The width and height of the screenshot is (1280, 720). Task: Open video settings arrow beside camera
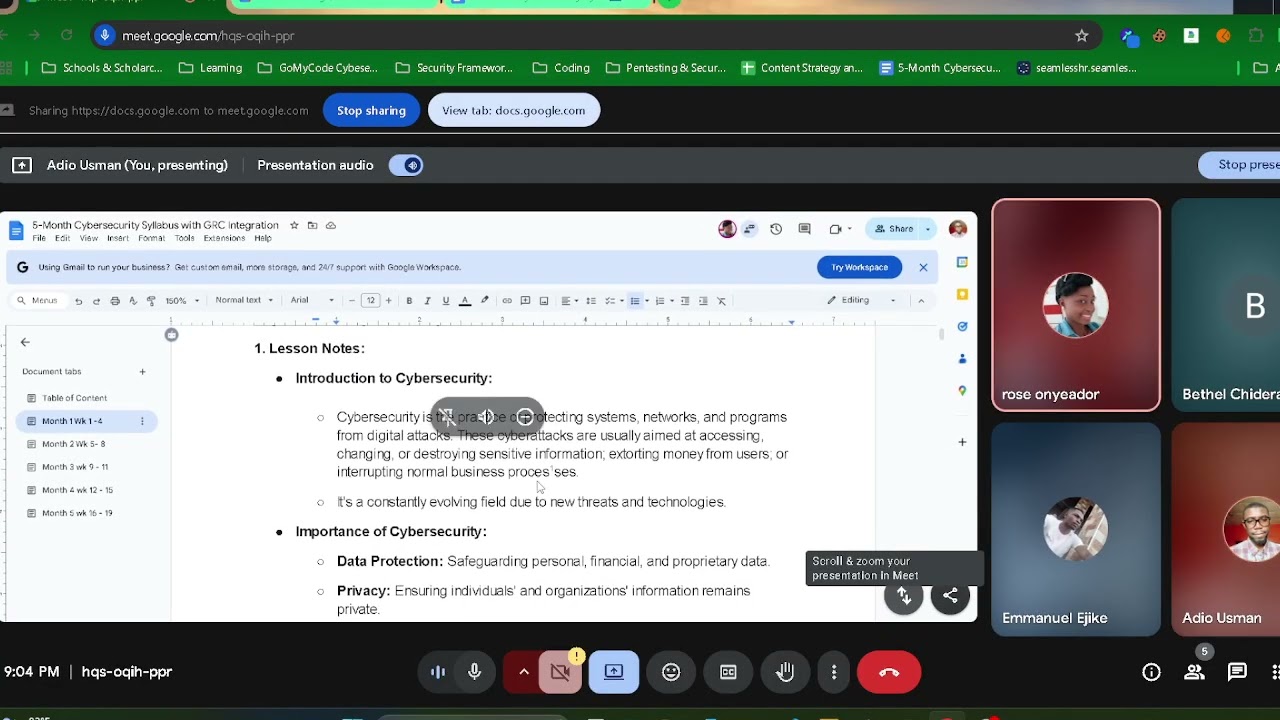523,672
